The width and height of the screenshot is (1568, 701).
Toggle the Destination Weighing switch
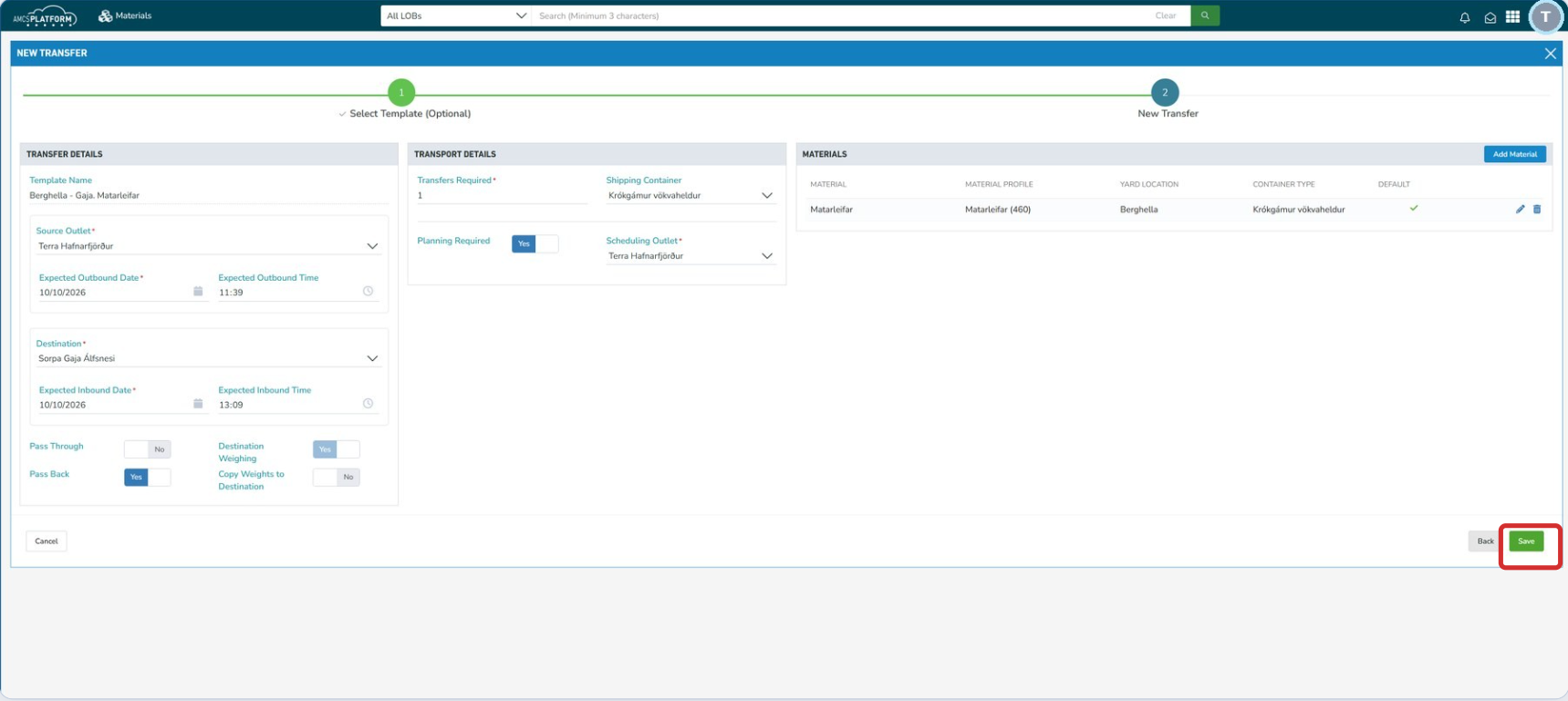[x=337, y=449]
